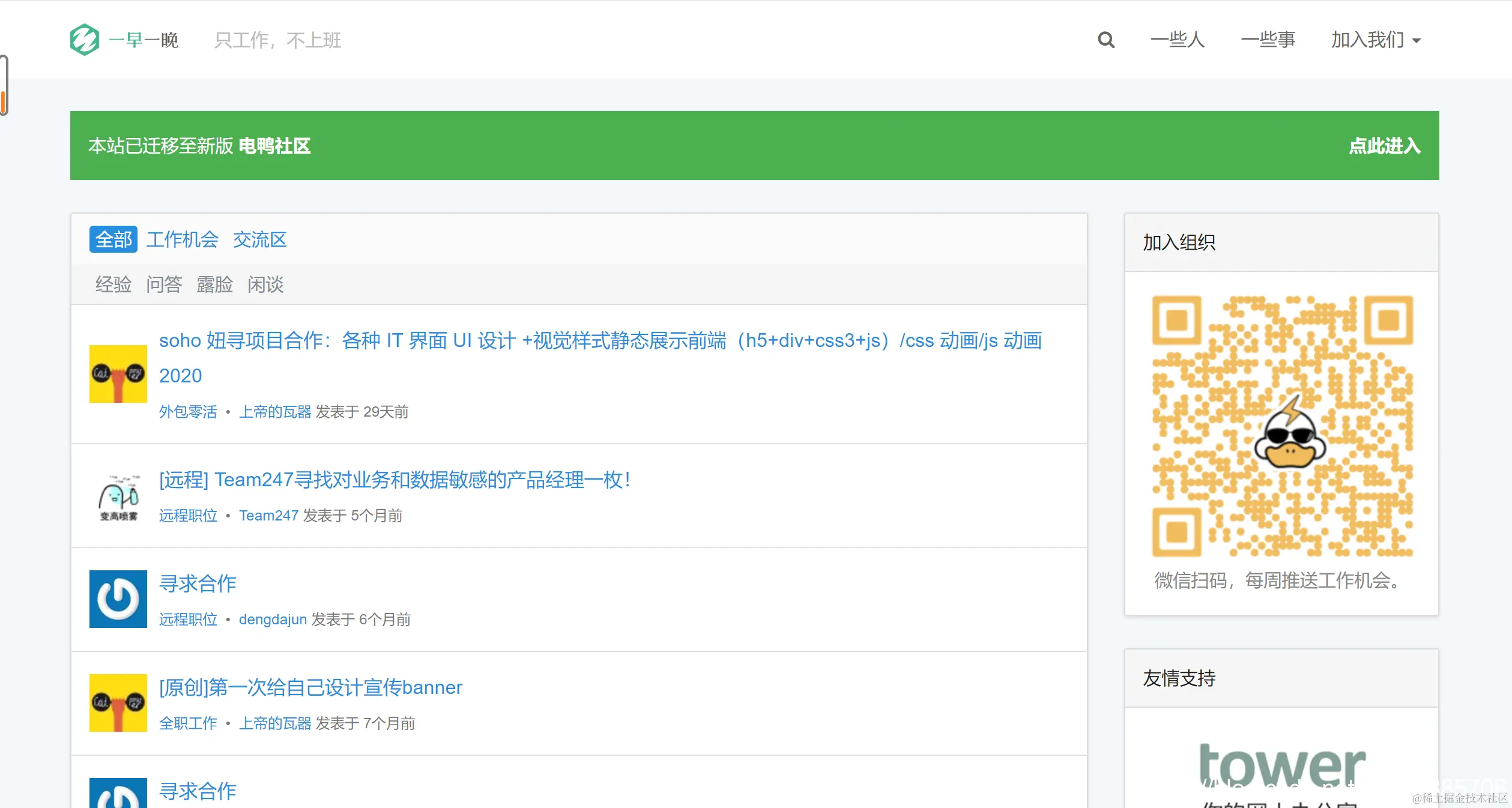Filter posts by 经验
This screenshot has width=1512, height=808.
[113, 285]
